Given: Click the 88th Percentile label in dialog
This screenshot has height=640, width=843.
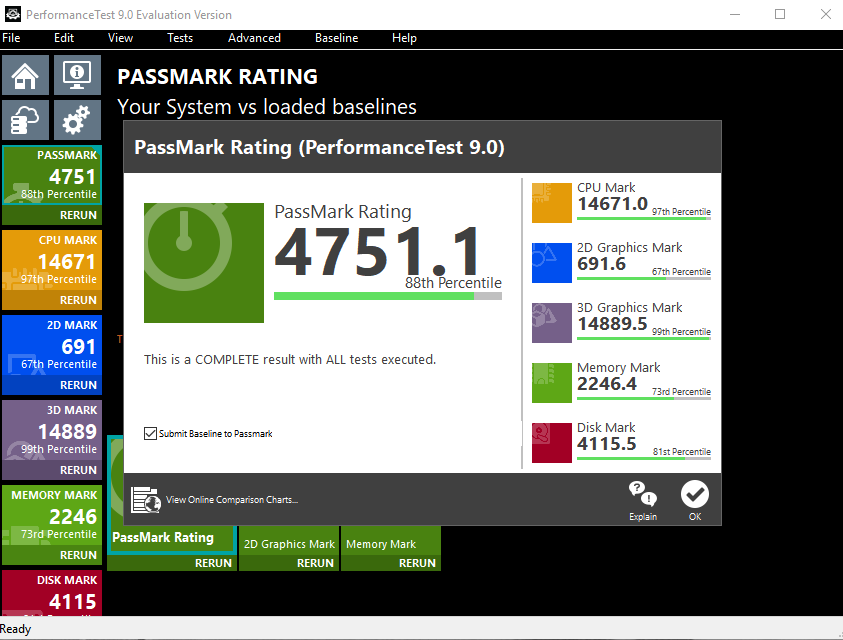Looking at the screenshot, I should tap(453, 283).
